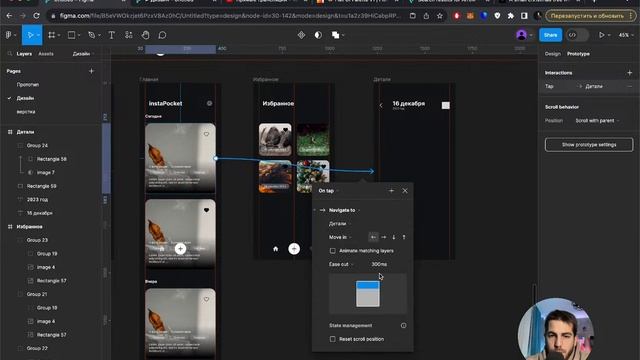Toggle heart on card under Сегодня
Screen dimensions: 640x360
coord(207,134)
